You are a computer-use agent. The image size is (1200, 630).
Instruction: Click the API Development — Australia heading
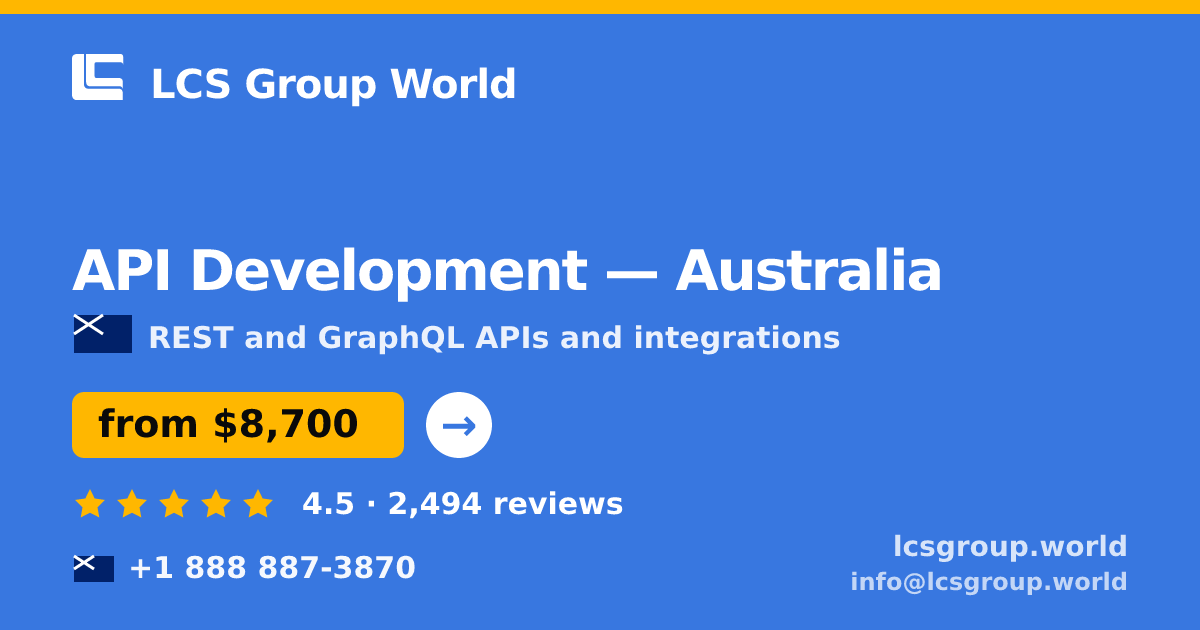507,271
